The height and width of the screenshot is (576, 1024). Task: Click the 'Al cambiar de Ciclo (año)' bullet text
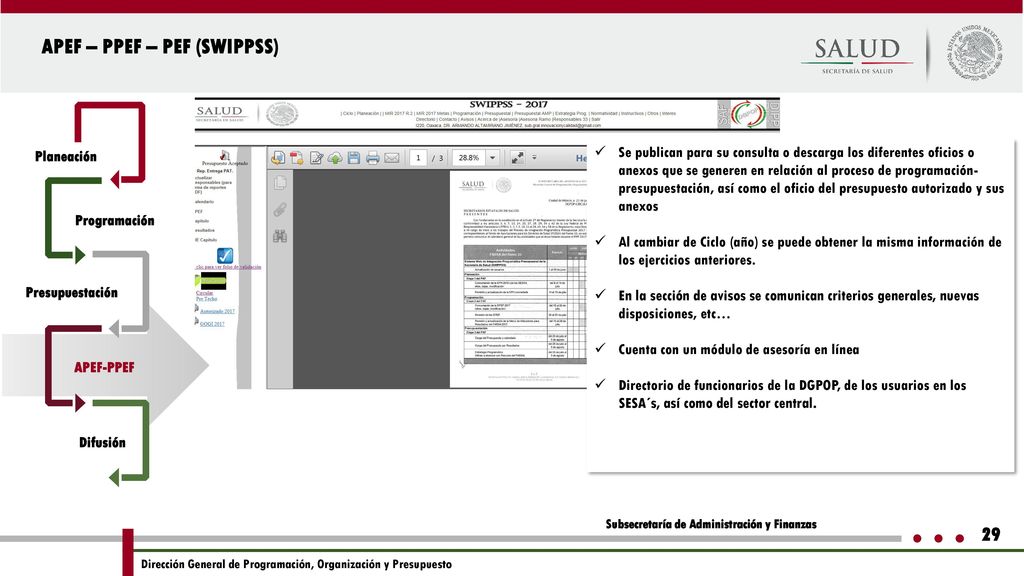click(x=810, y=251)
